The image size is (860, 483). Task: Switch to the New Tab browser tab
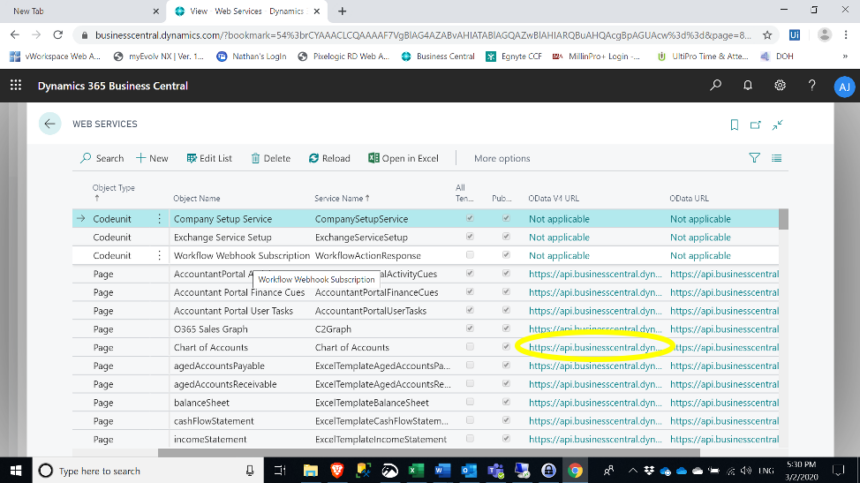click(x=82, y=11)
